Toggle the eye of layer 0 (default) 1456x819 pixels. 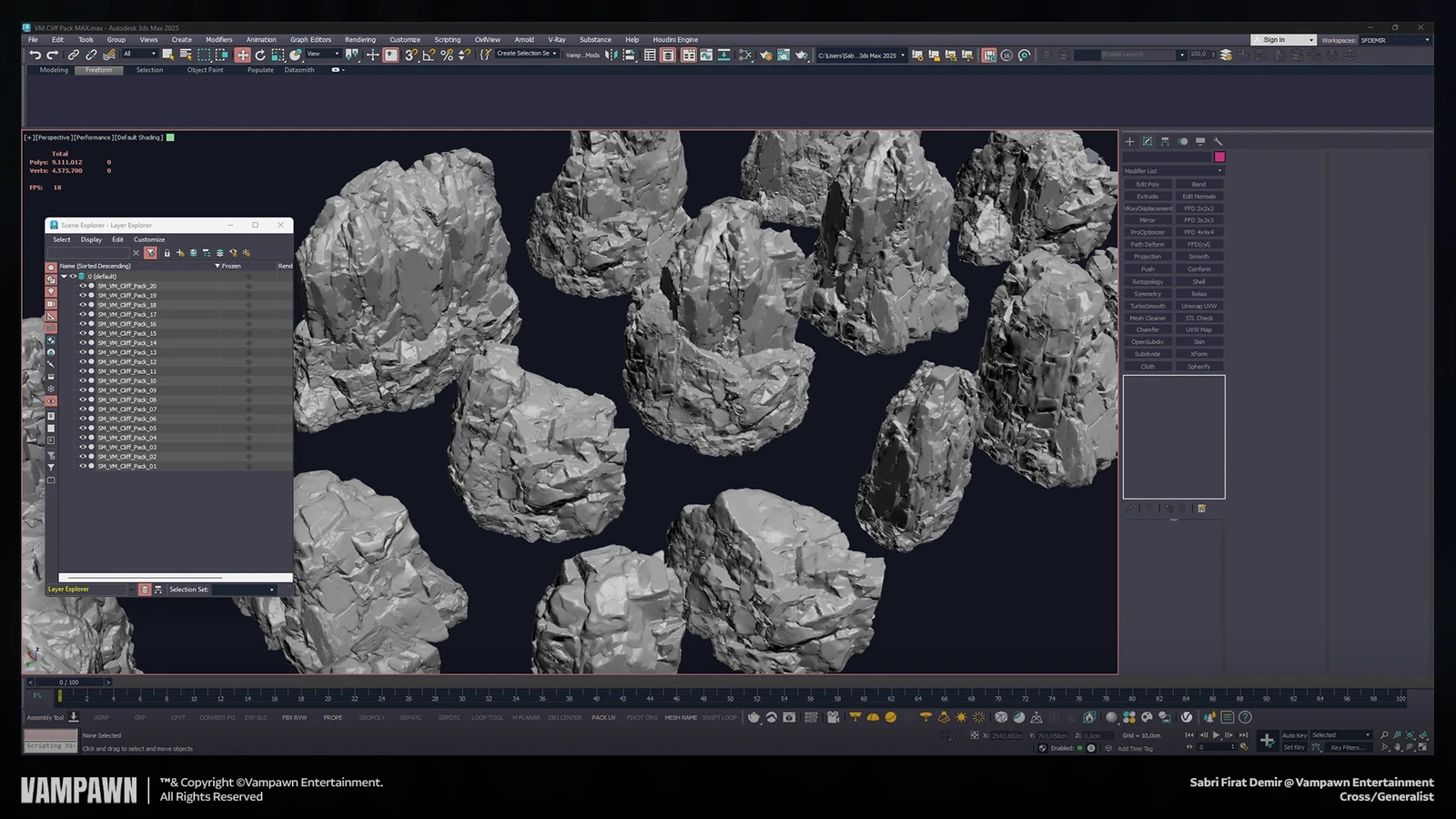tap(73, 276)
